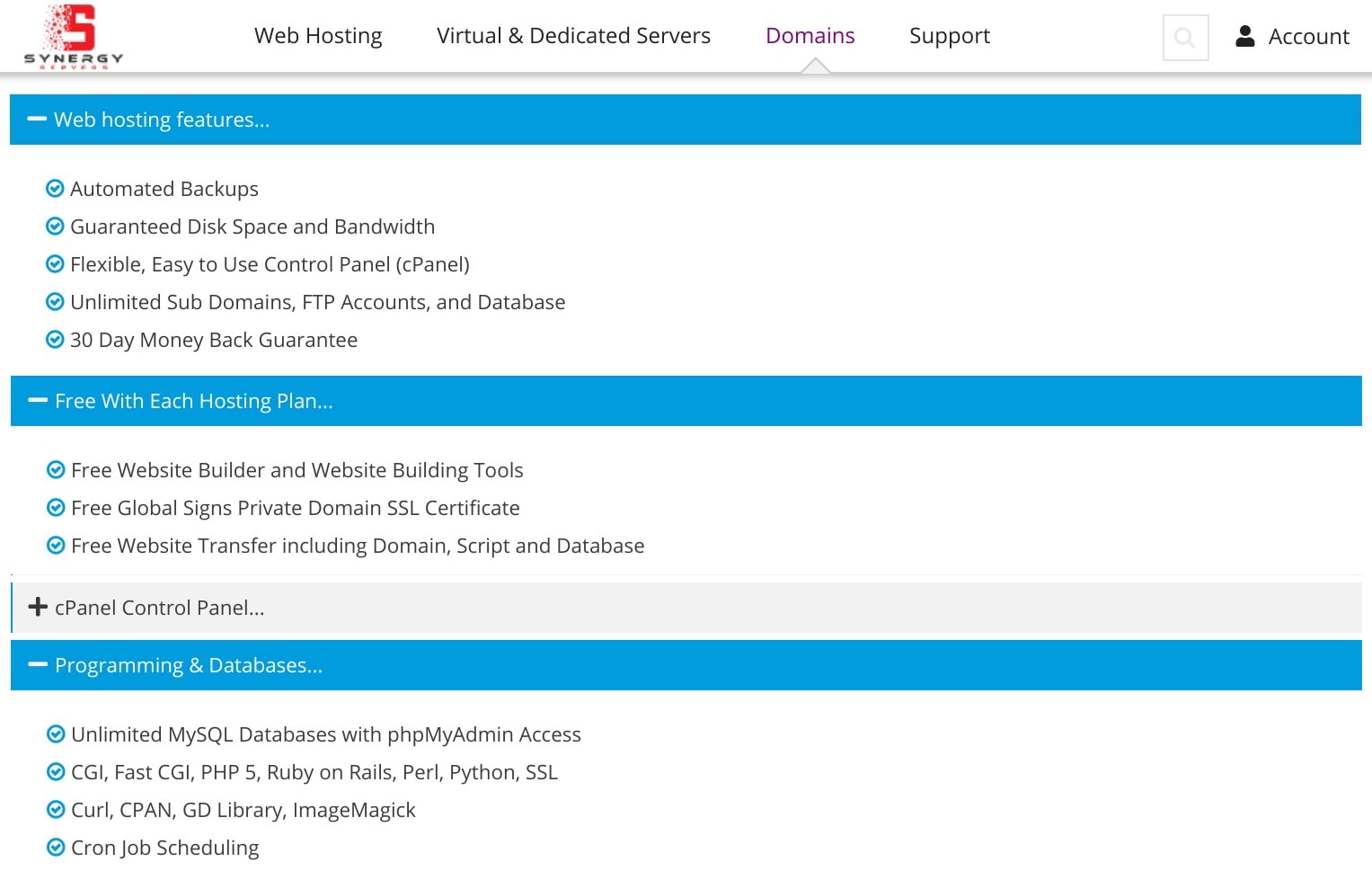Click check icon beside Cron Job Scheduling
1372x880 pixels.
pyautogui.click(x=56, y=847)
